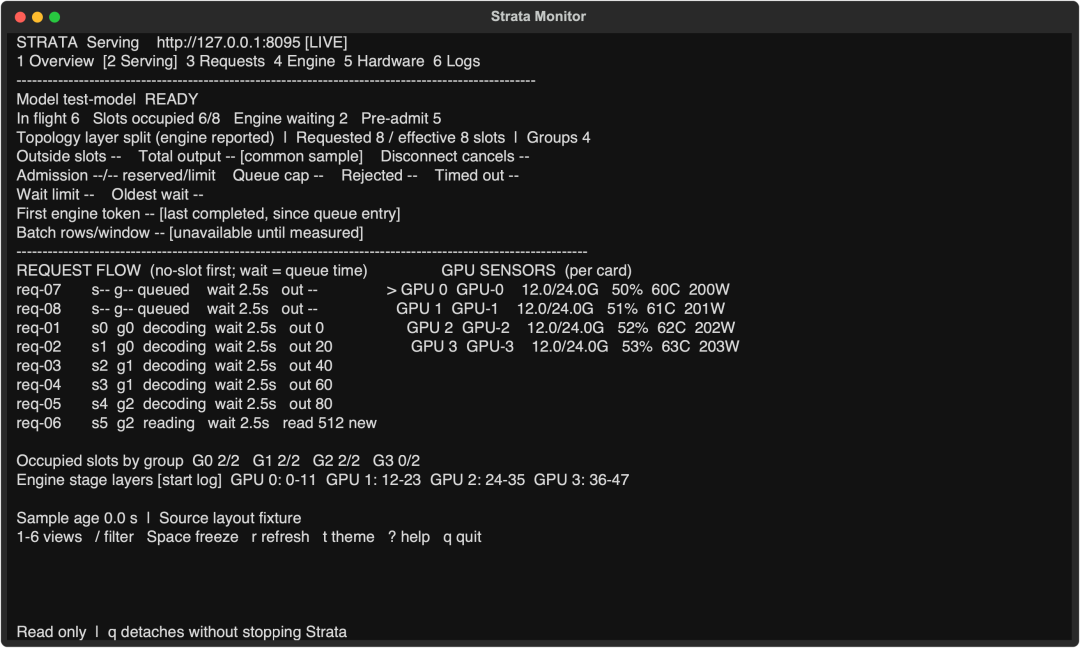Click the 'G0 2/2' group occupancy

click(216, 461)
